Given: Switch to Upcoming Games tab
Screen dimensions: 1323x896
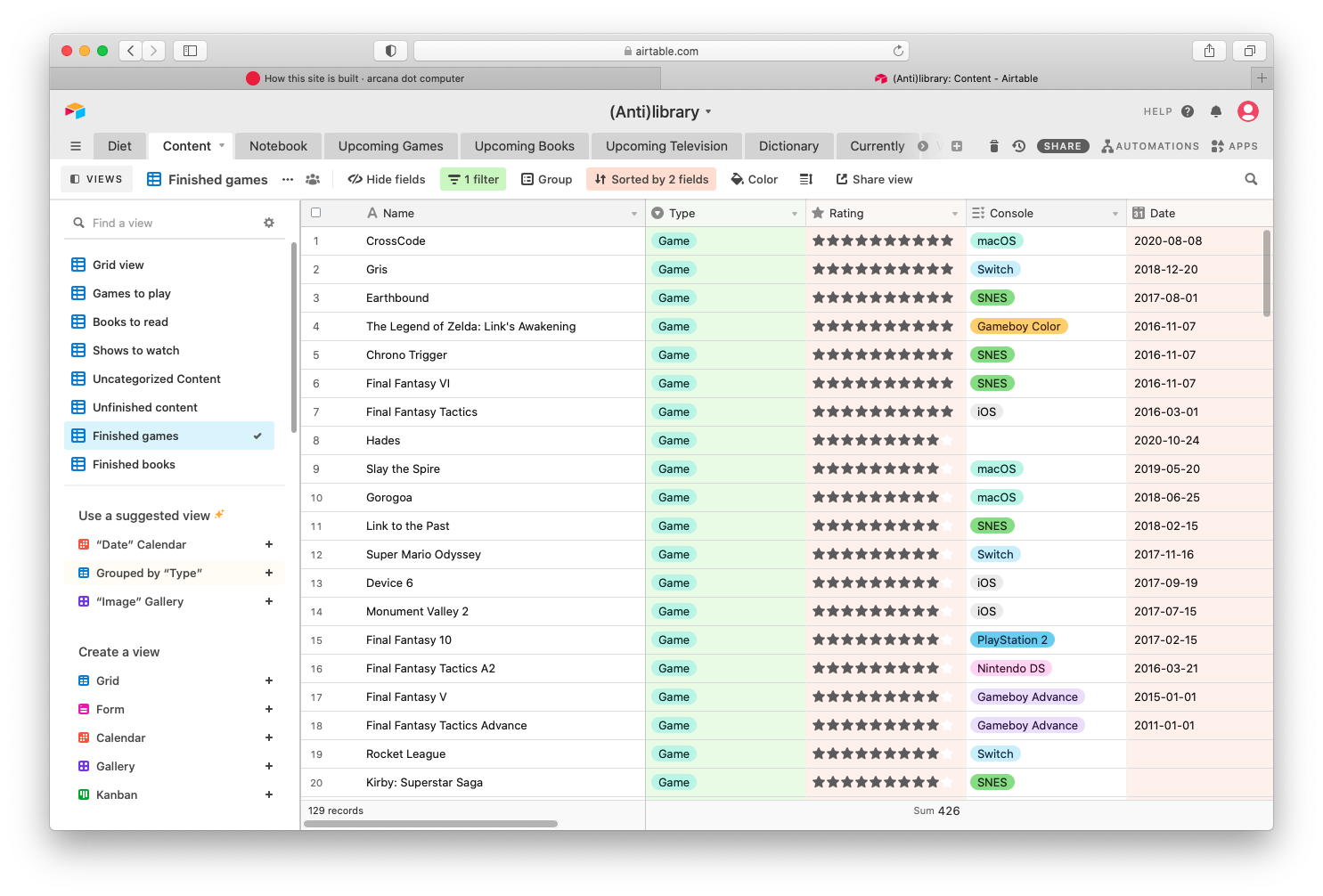Looking at the screenshot, I should [x=390, y=146].
